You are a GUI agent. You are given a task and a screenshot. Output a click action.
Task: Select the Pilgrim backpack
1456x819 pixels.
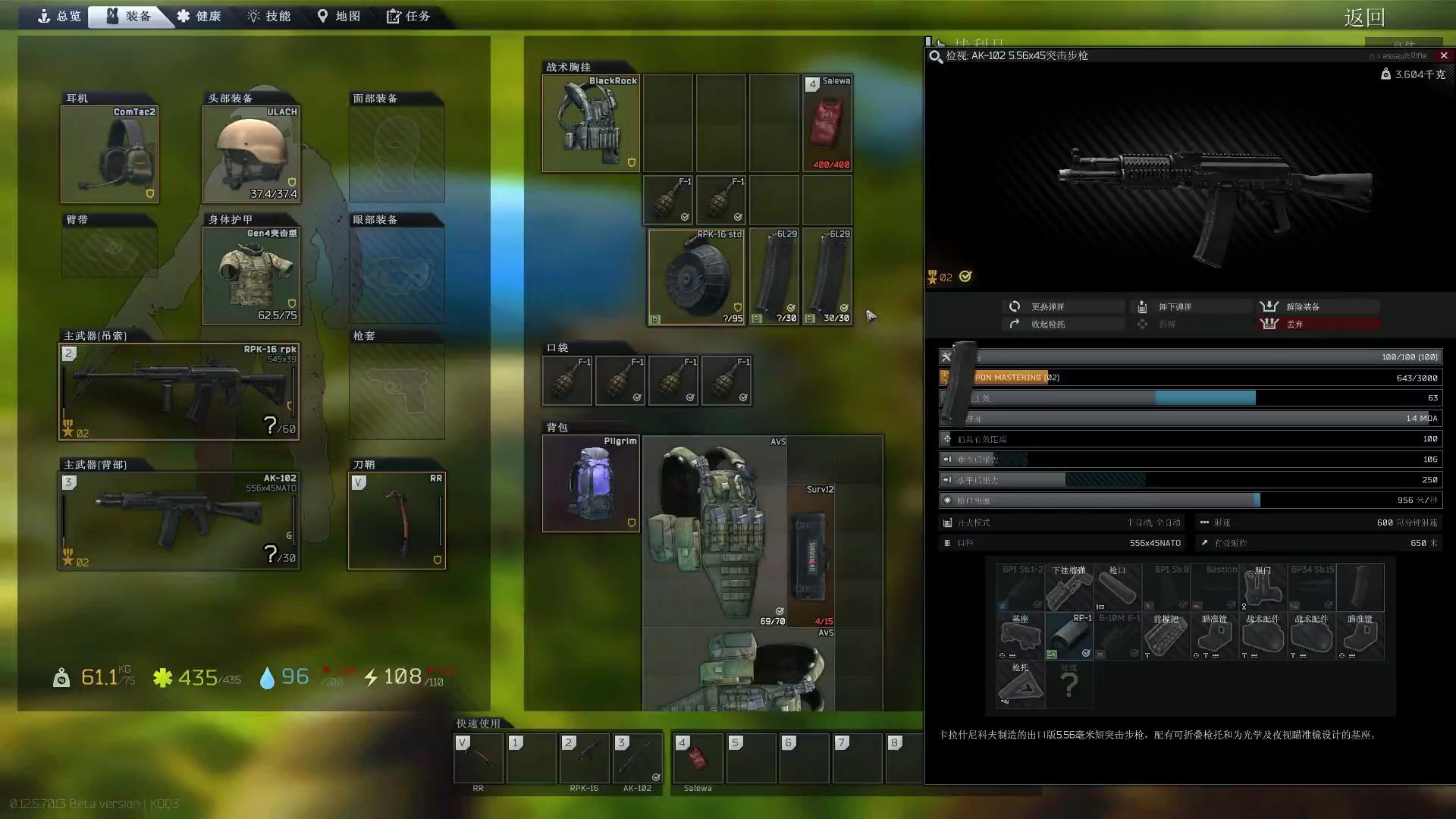(x=591, y=483)
